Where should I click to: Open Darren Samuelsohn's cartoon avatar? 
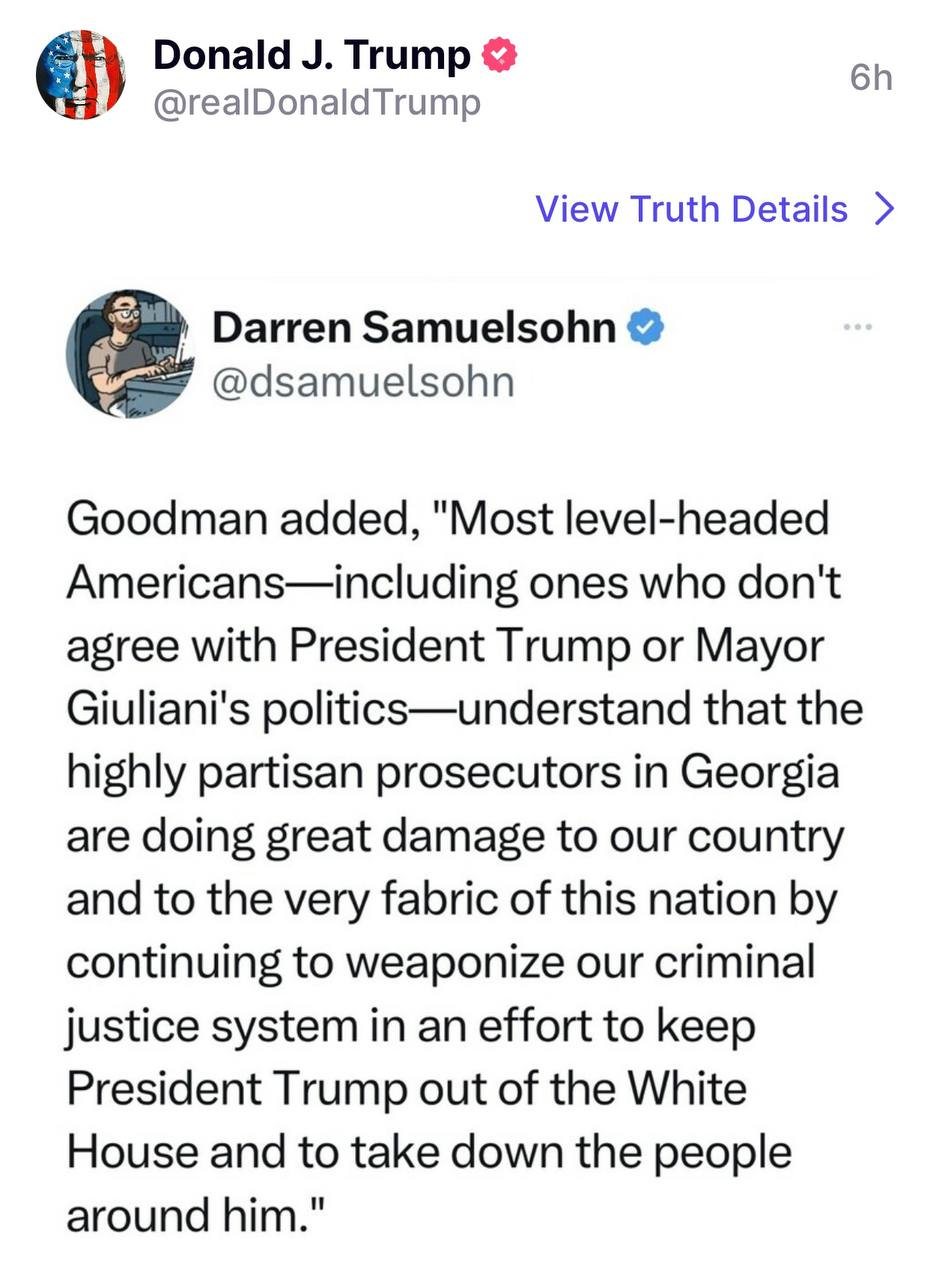(x=128, y=354)
